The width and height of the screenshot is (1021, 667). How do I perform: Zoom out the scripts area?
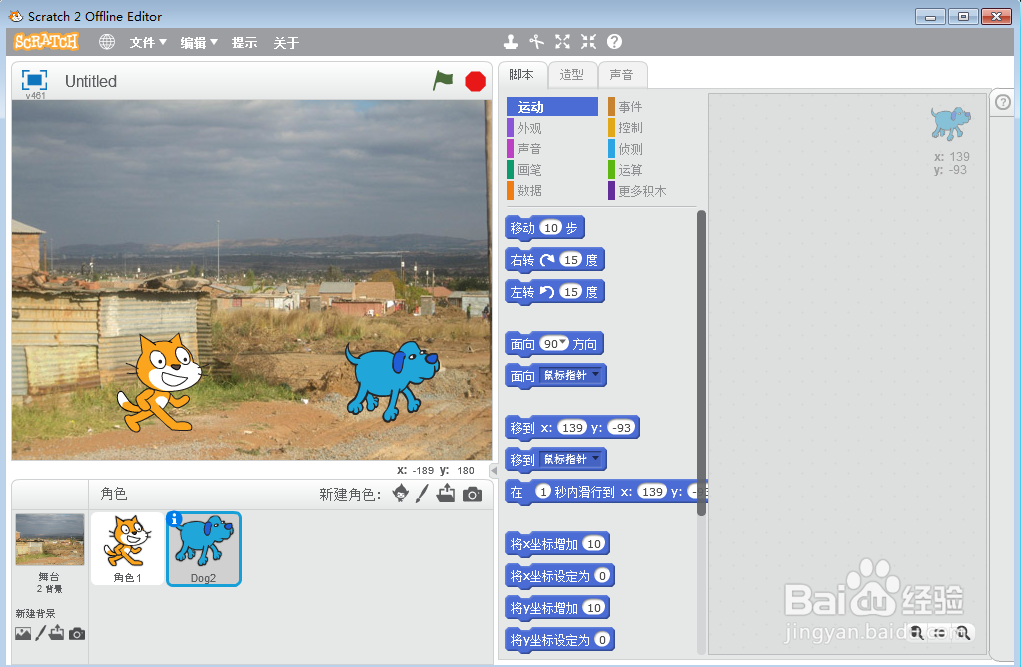pos(917,632)
